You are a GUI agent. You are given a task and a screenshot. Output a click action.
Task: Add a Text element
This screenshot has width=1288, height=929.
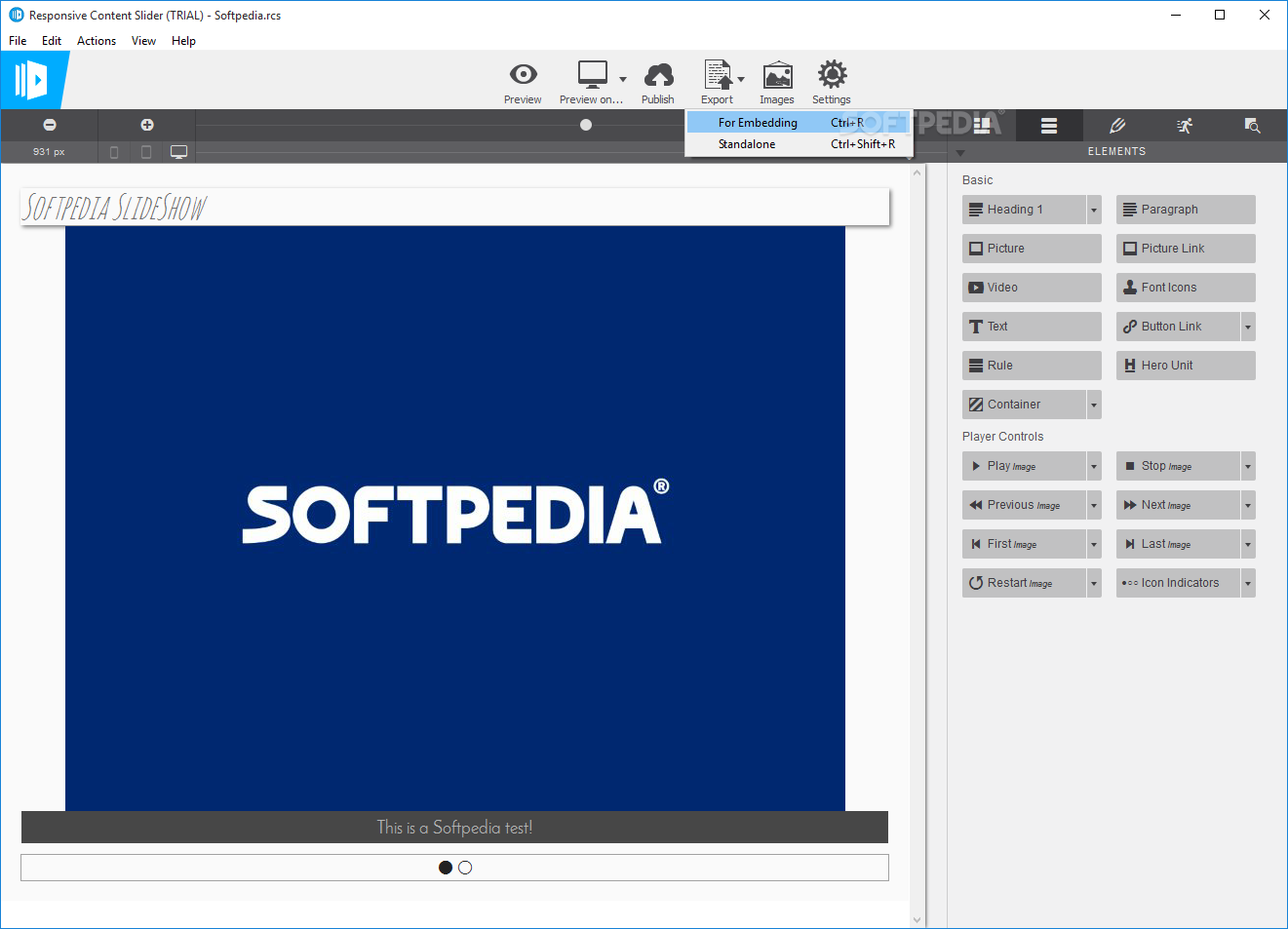(1032, 327)
